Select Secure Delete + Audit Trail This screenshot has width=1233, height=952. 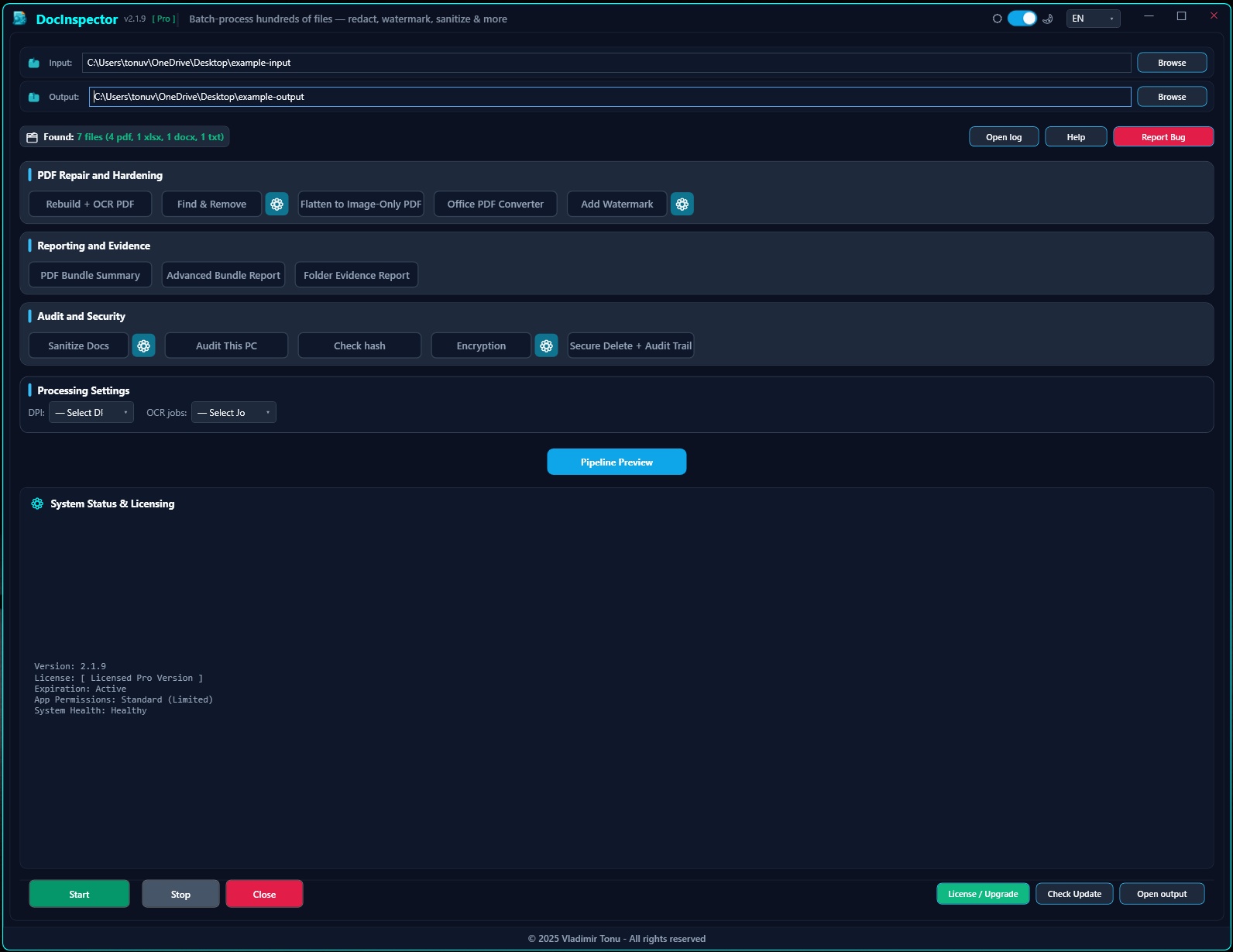coord(630,345)
